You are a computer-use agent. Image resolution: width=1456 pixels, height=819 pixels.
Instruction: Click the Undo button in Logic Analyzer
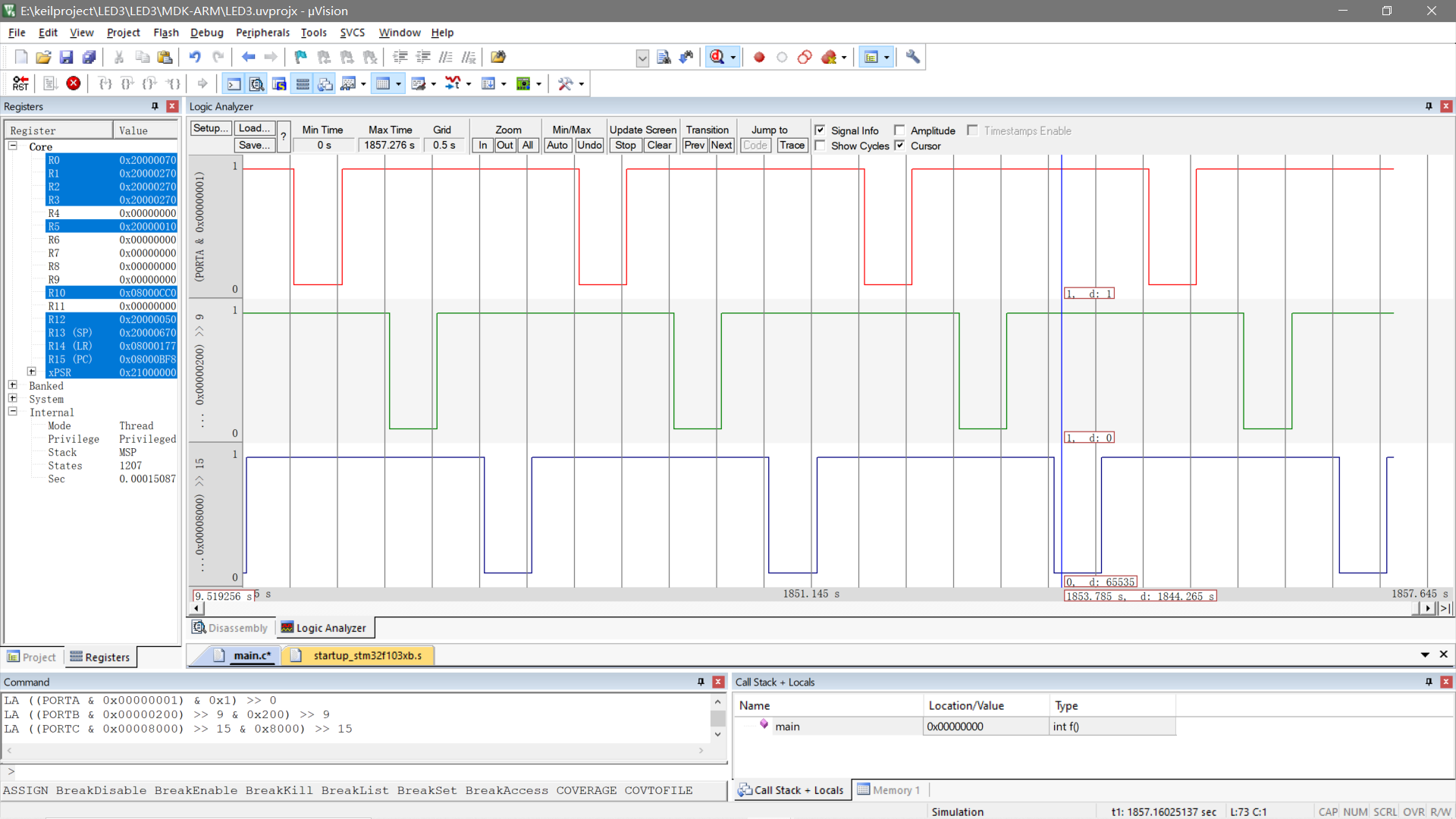point(588,145)
